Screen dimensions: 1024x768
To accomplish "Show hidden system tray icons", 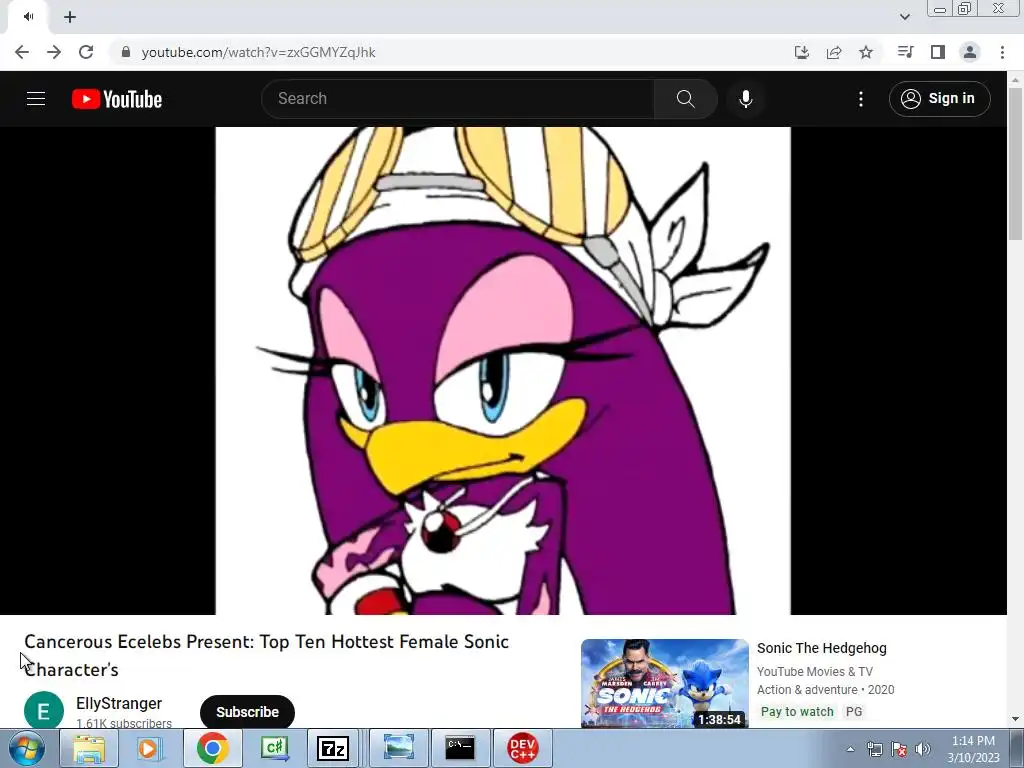I will click(850, 749).
